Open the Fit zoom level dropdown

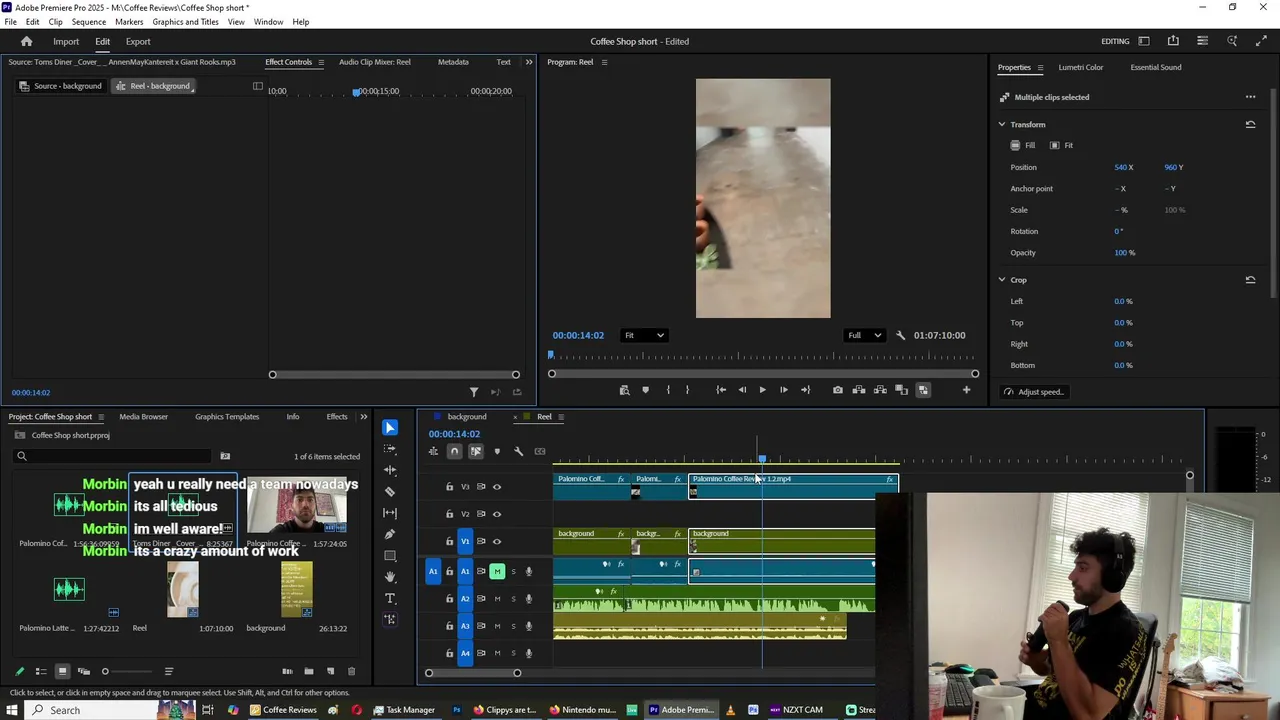pyautogui.click(x=643, y=335)
